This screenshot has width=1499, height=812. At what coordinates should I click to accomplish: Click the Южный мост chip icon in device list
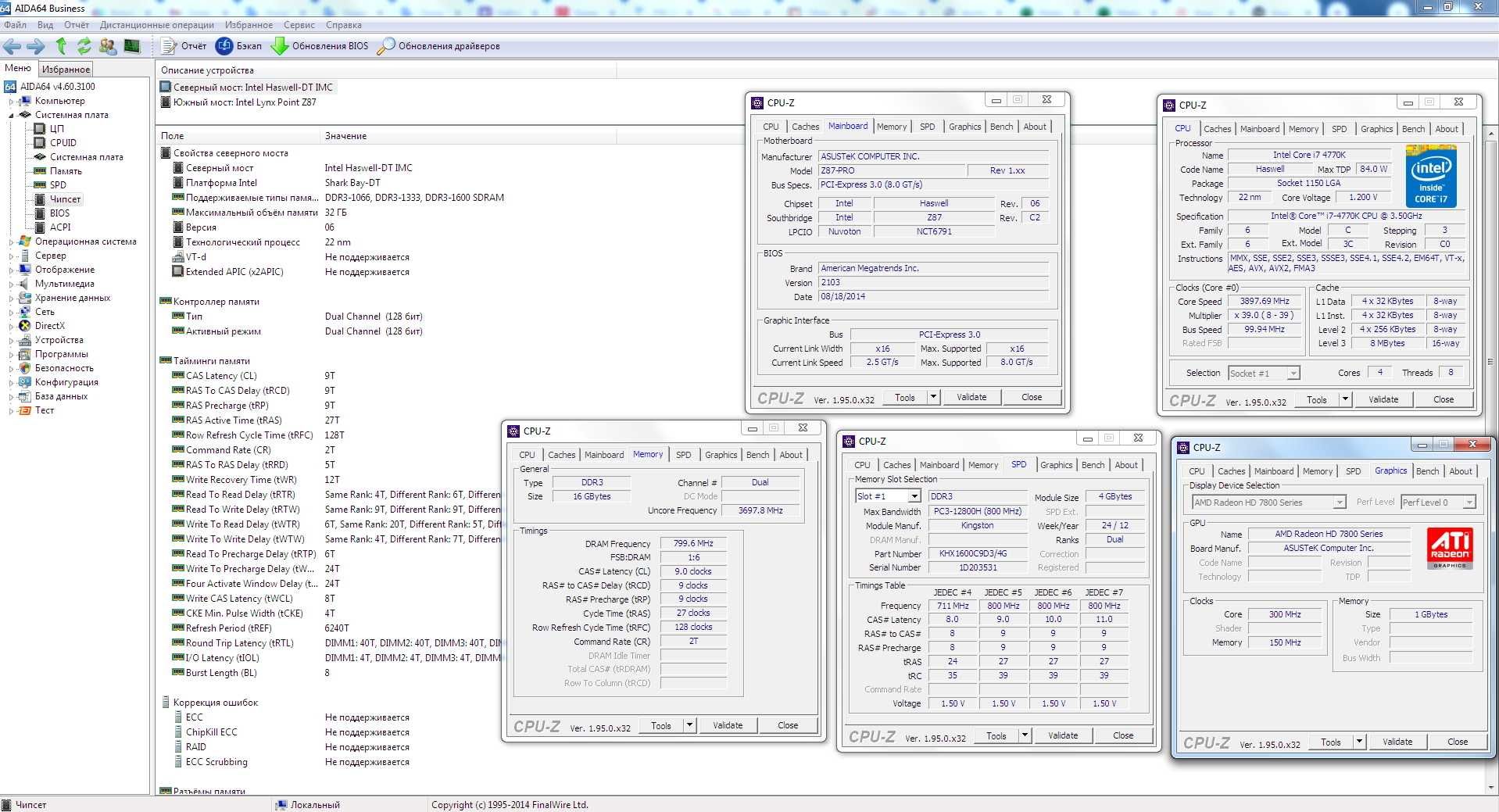pyautogui.click(x=165, y=102)
